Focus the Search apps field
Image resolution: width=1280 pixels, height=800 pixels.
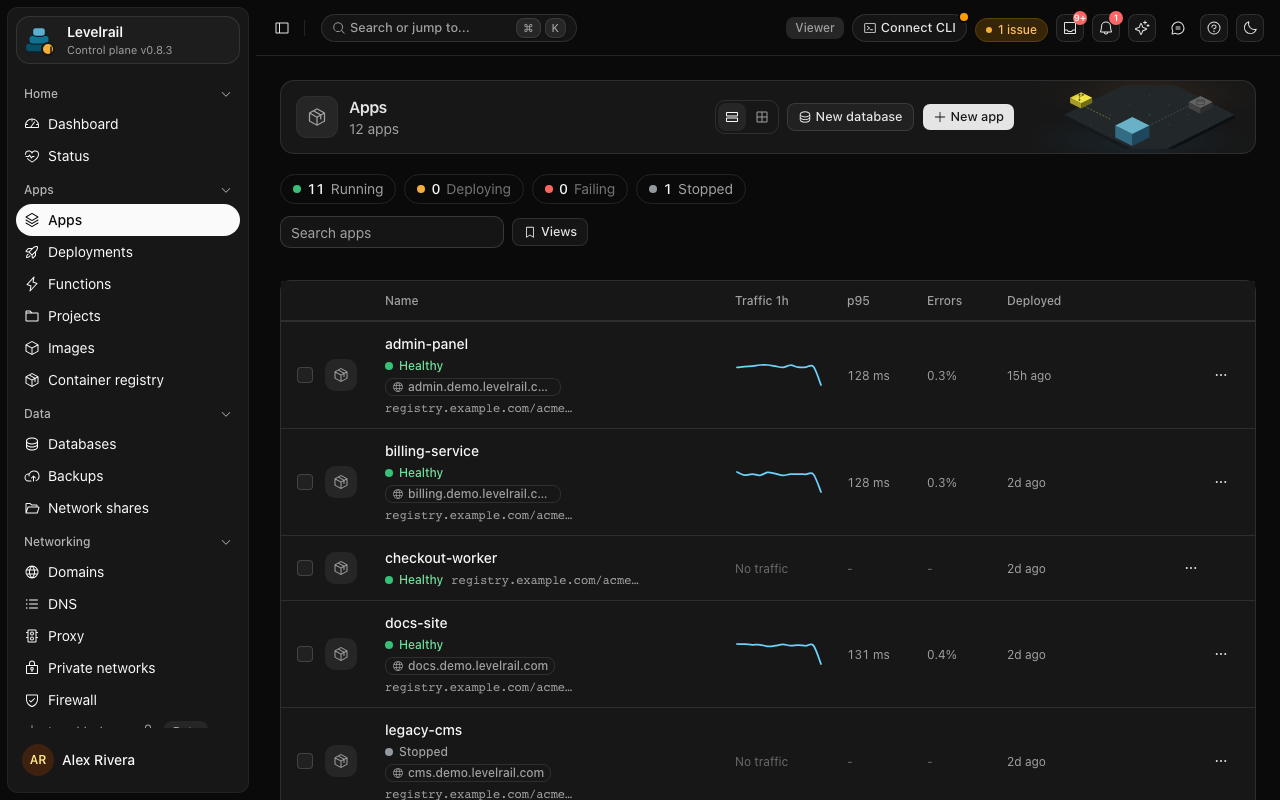(392, 232)
